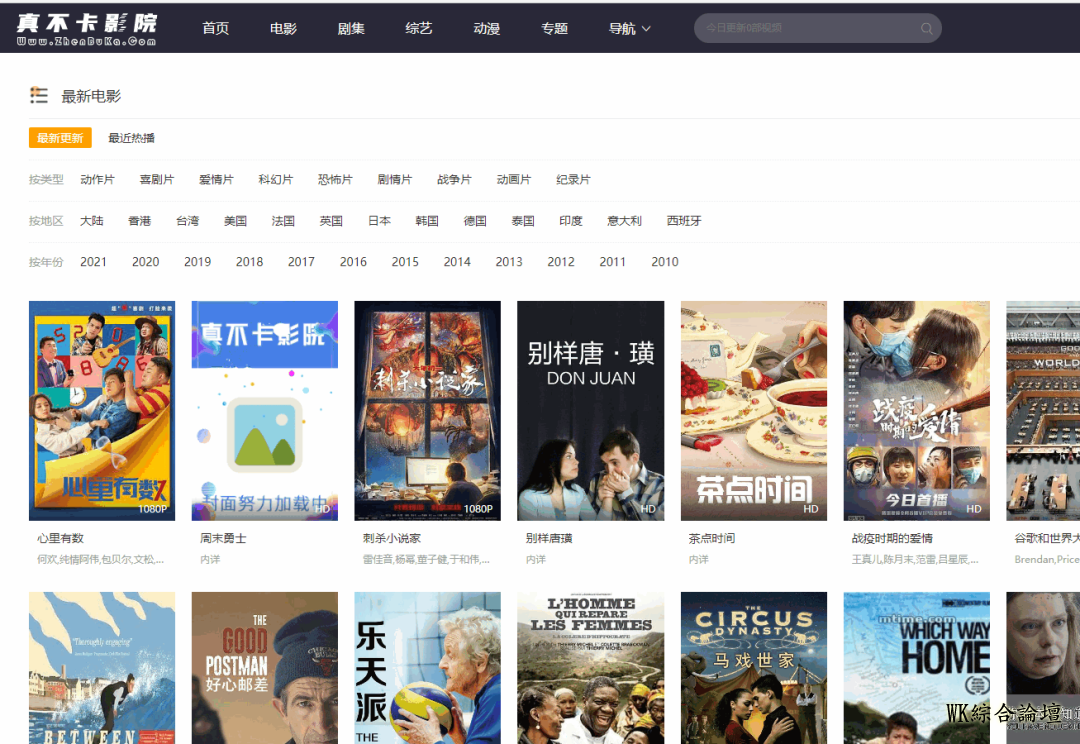Viewport: 1080px width, 744px height.
Task: Pick the 西班牙 region filter
Action: click(684, 220)
